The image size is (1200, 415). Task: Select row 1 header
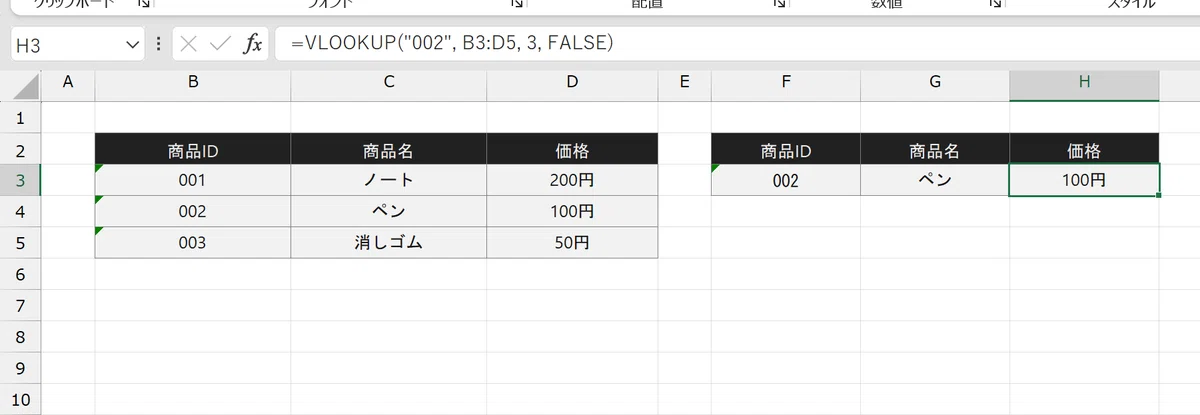(x=20, y=118)
